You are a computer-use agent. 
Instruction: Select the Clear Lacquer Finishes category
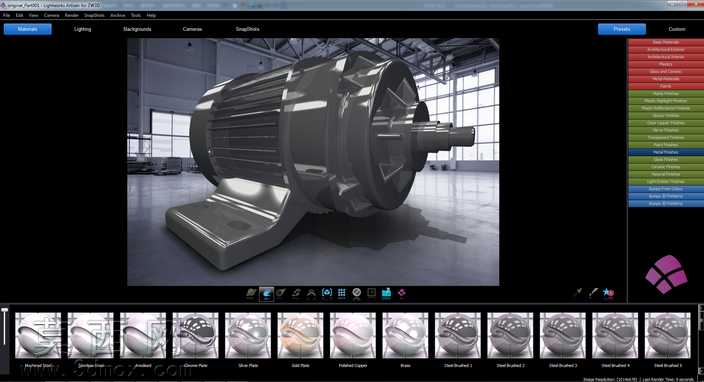click(x=665, y=123)
